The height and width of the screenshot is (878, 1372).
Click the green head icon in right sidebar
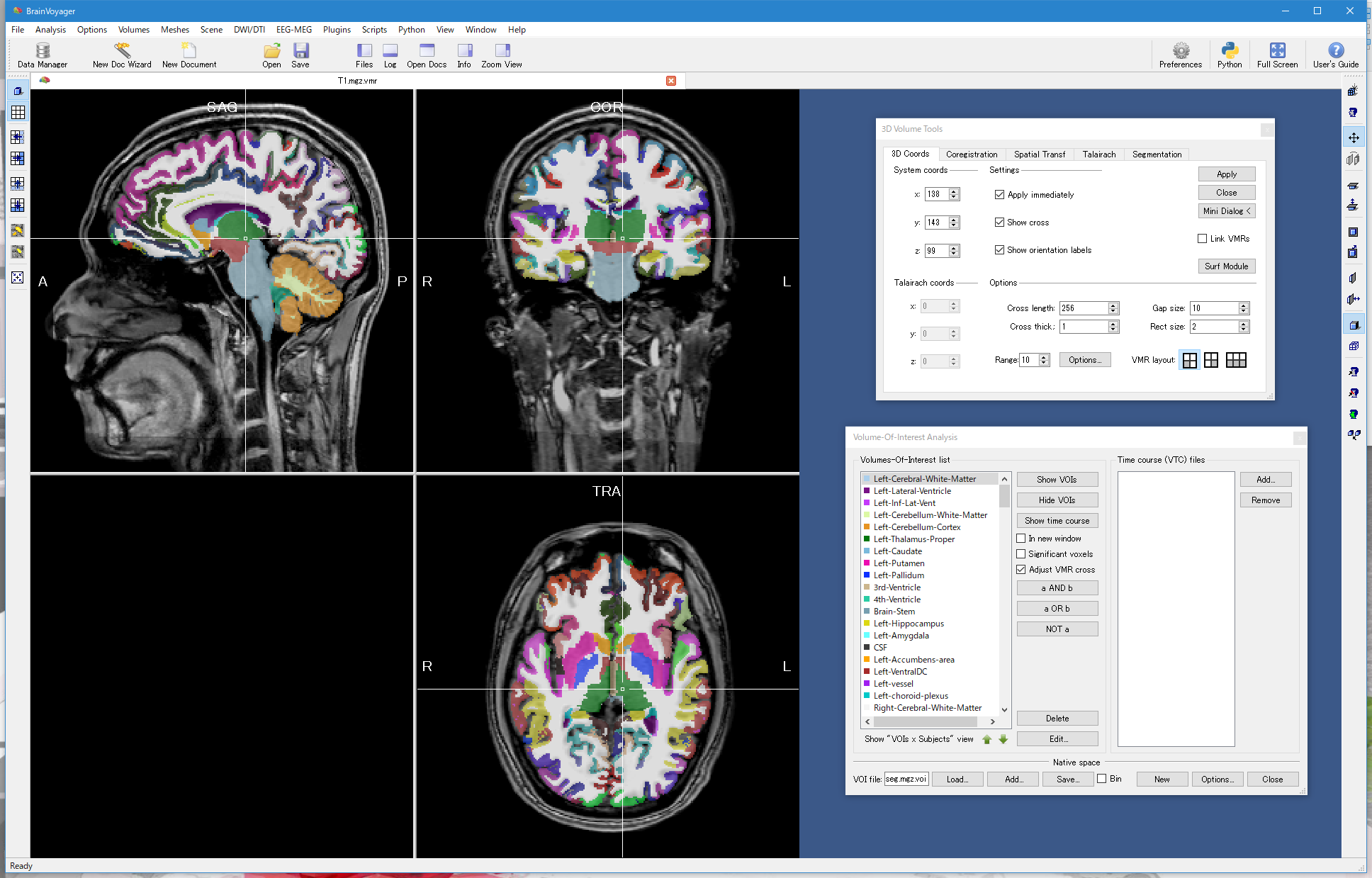1354,414
